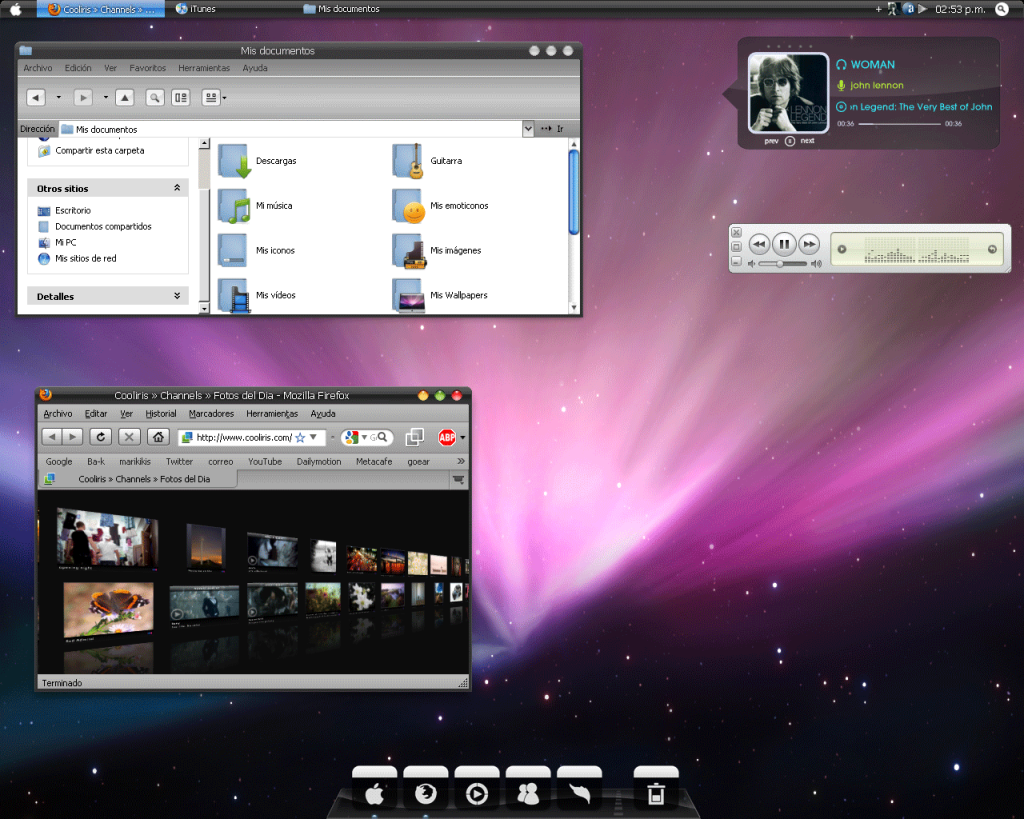Click the Spotlight search icon in the top bar
The height and width of the screenshot is (819, 1024).
tap(1001, 9)
